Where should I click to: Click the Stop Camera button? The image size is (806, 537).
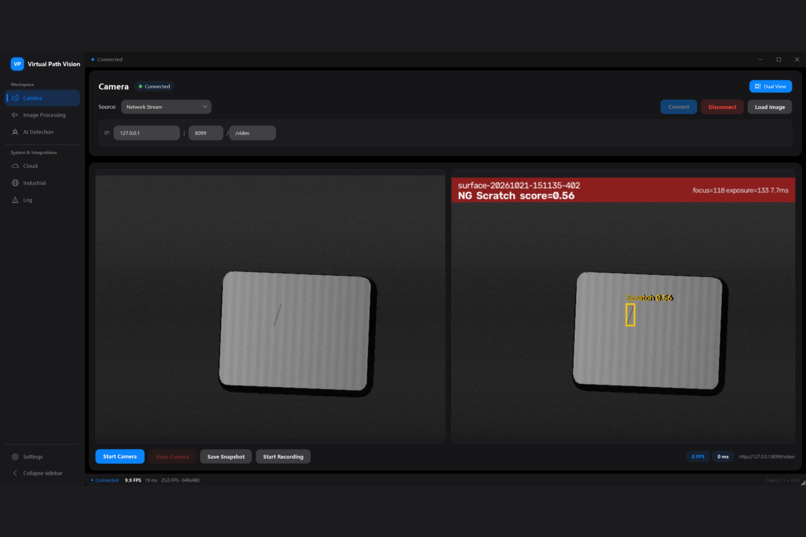tap(172, 456)
